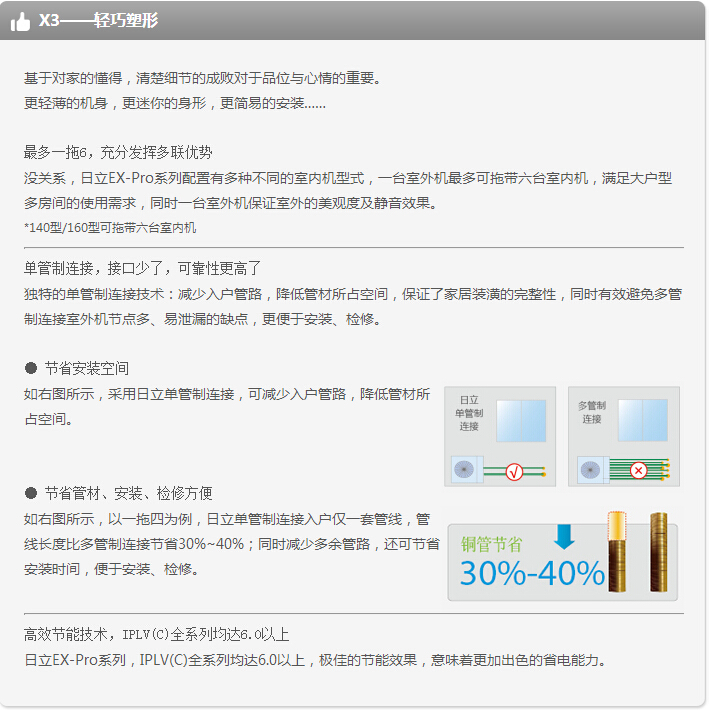The image size is (710, 710).
Task: Click the heading 单管制连接，接口少了，可靠性更高了
Action: coord(142,269)
